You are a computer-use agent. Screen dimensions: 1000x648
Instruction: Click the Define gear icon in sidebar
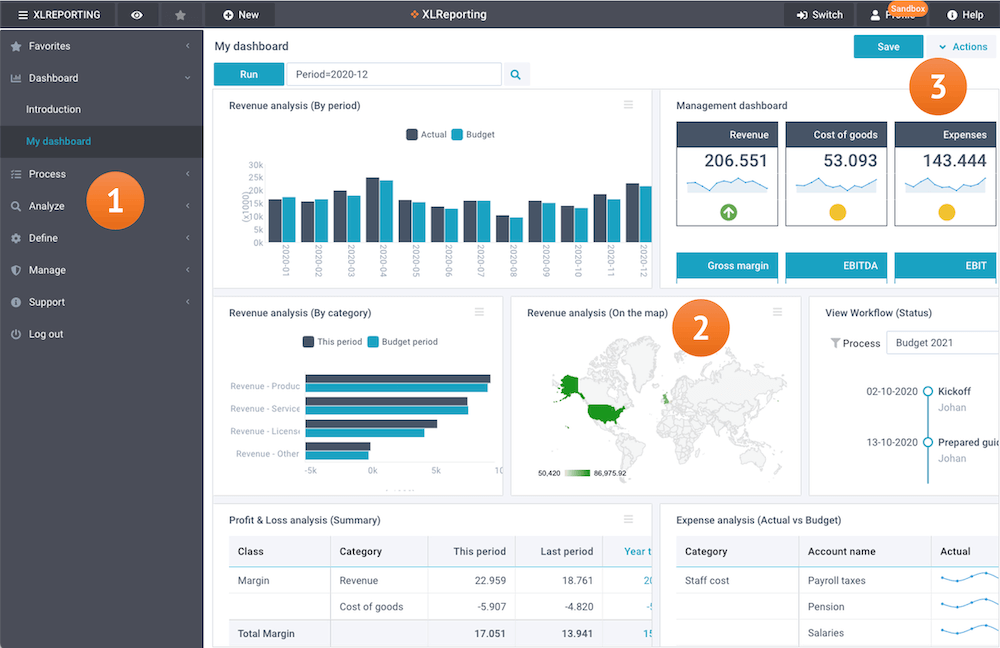pos(16,238)
